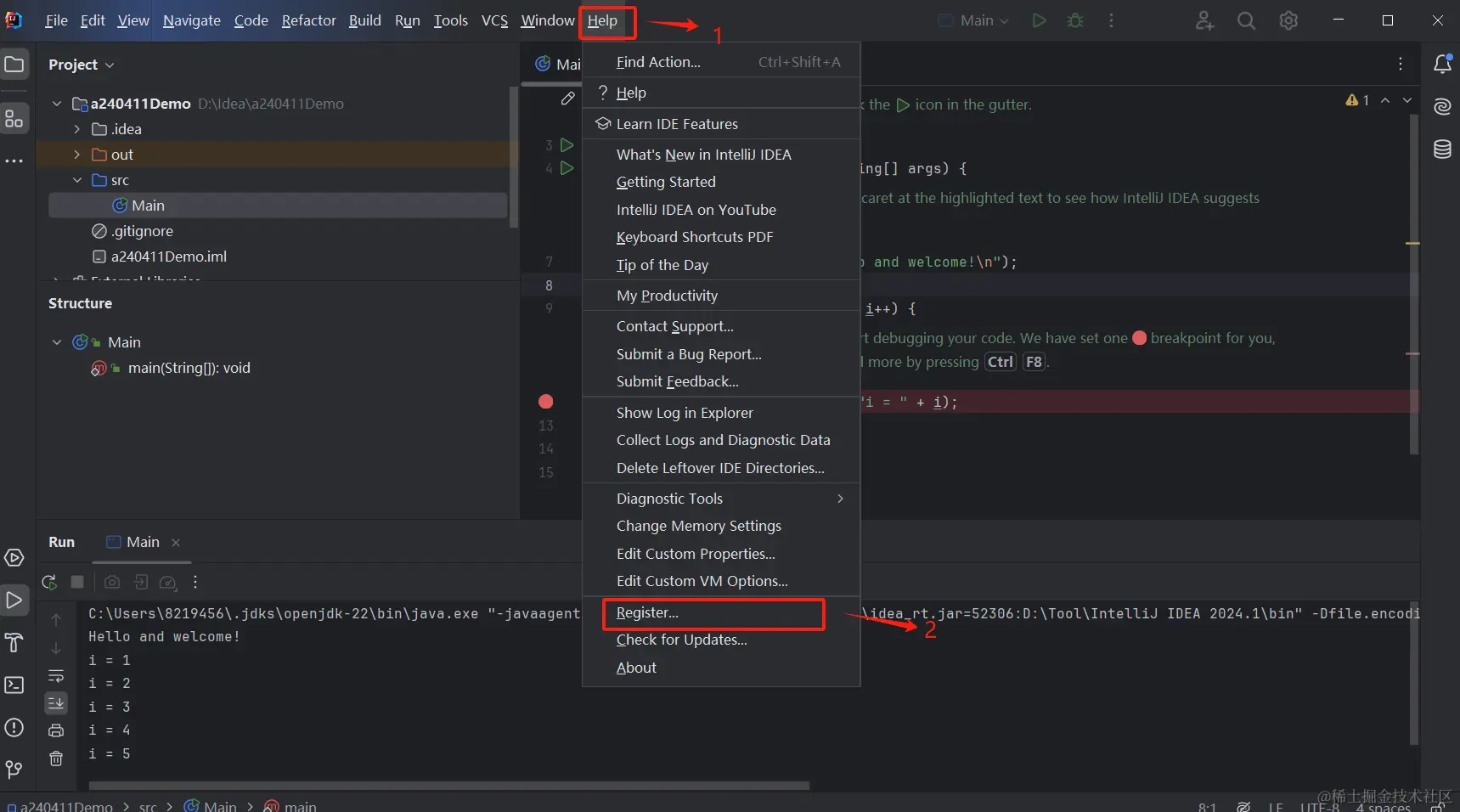Click the run gutter icon on line 4

[567, 168]
